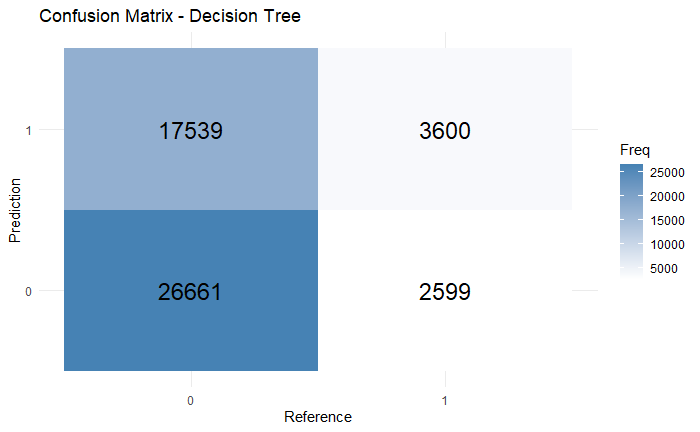Click the 15000 legend label

click(x=663, y=220)
